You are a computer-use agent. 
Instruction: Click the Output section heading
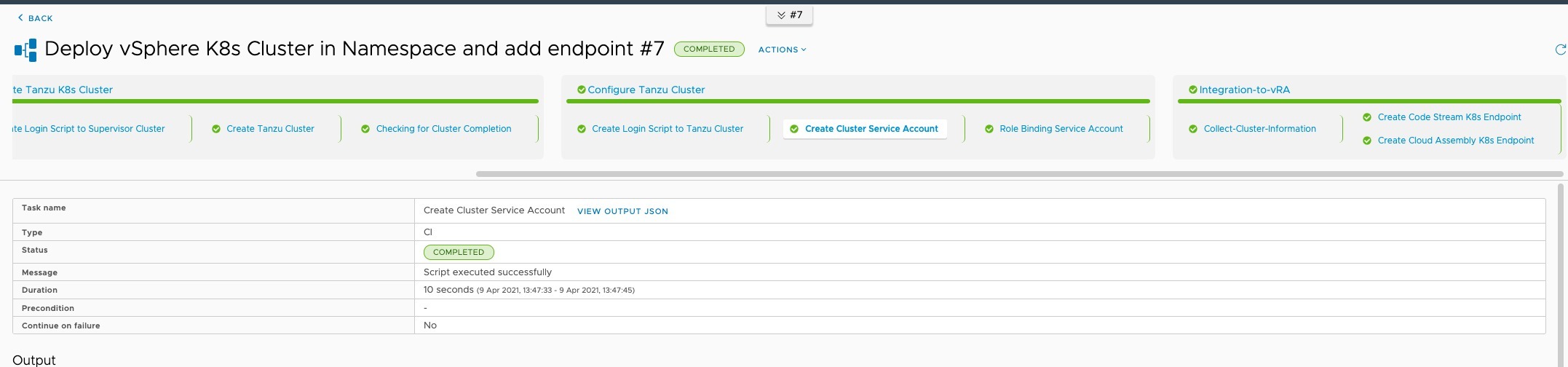pos(34,360)
